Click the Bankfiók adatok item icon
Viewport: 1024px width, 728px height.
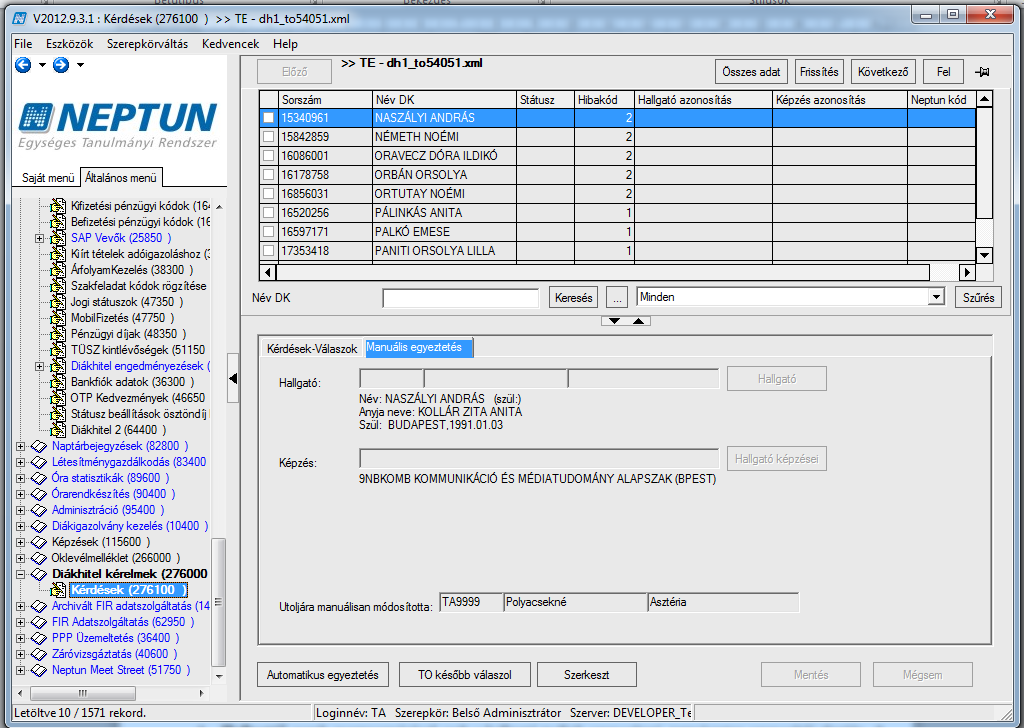(x=58, y=382)
